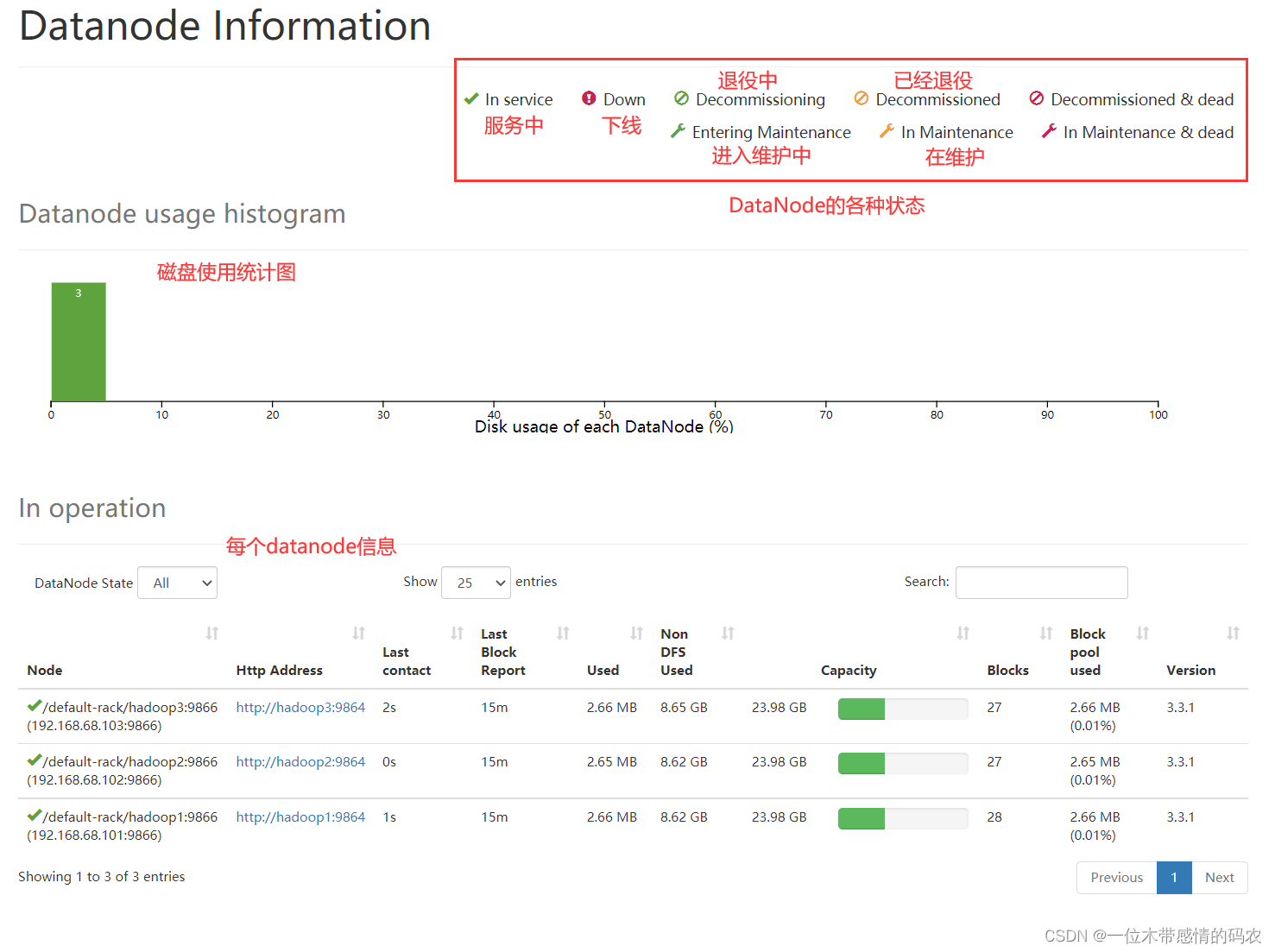Click green checkmark beside hadoop3 node

pyautogui.click(x=35, y=706)
